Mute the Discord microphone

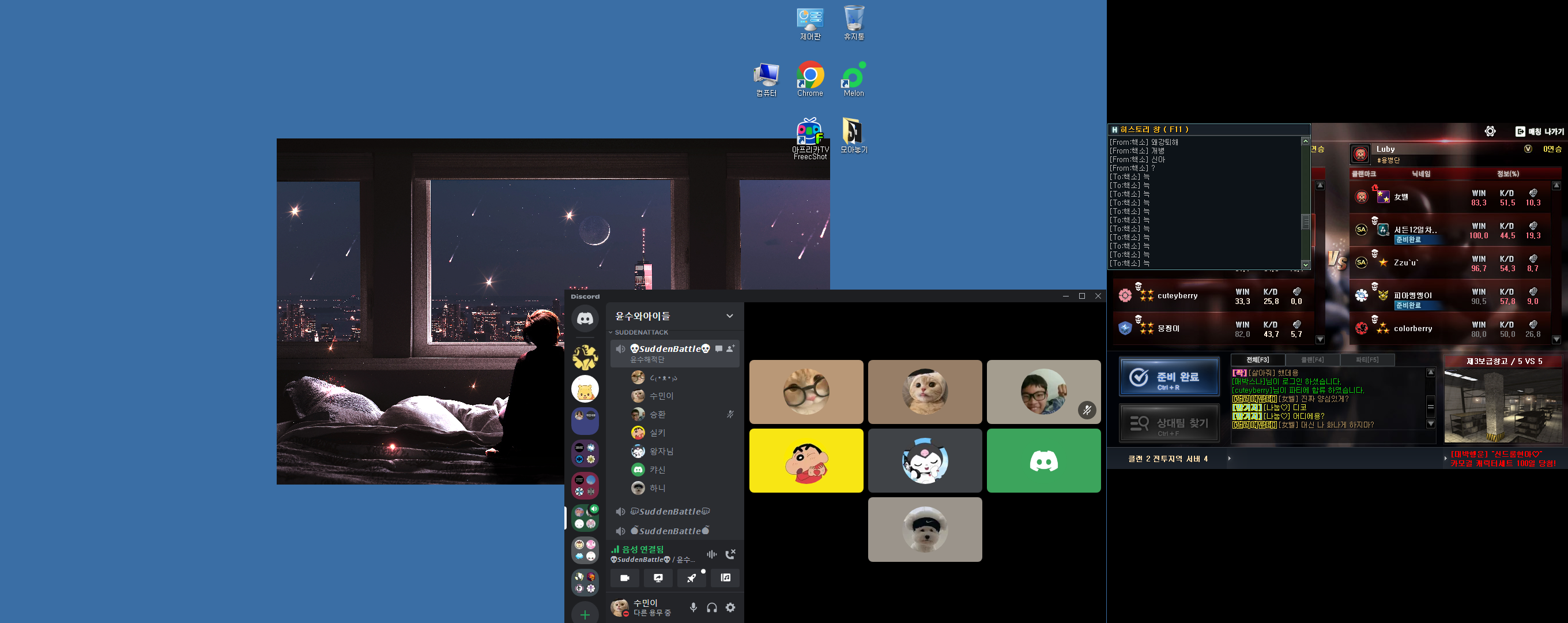[693, 607]
